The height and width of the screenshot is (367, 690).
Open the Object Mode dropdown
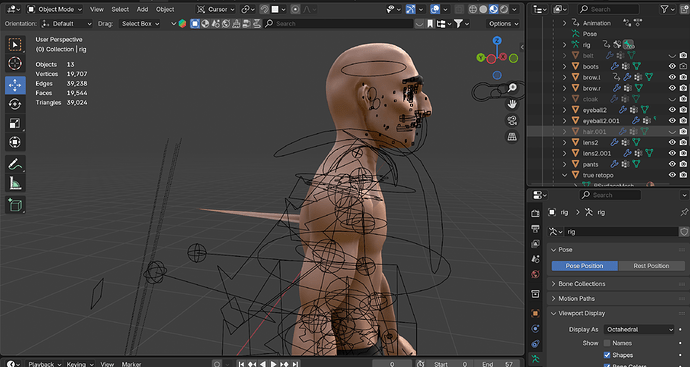55,9
